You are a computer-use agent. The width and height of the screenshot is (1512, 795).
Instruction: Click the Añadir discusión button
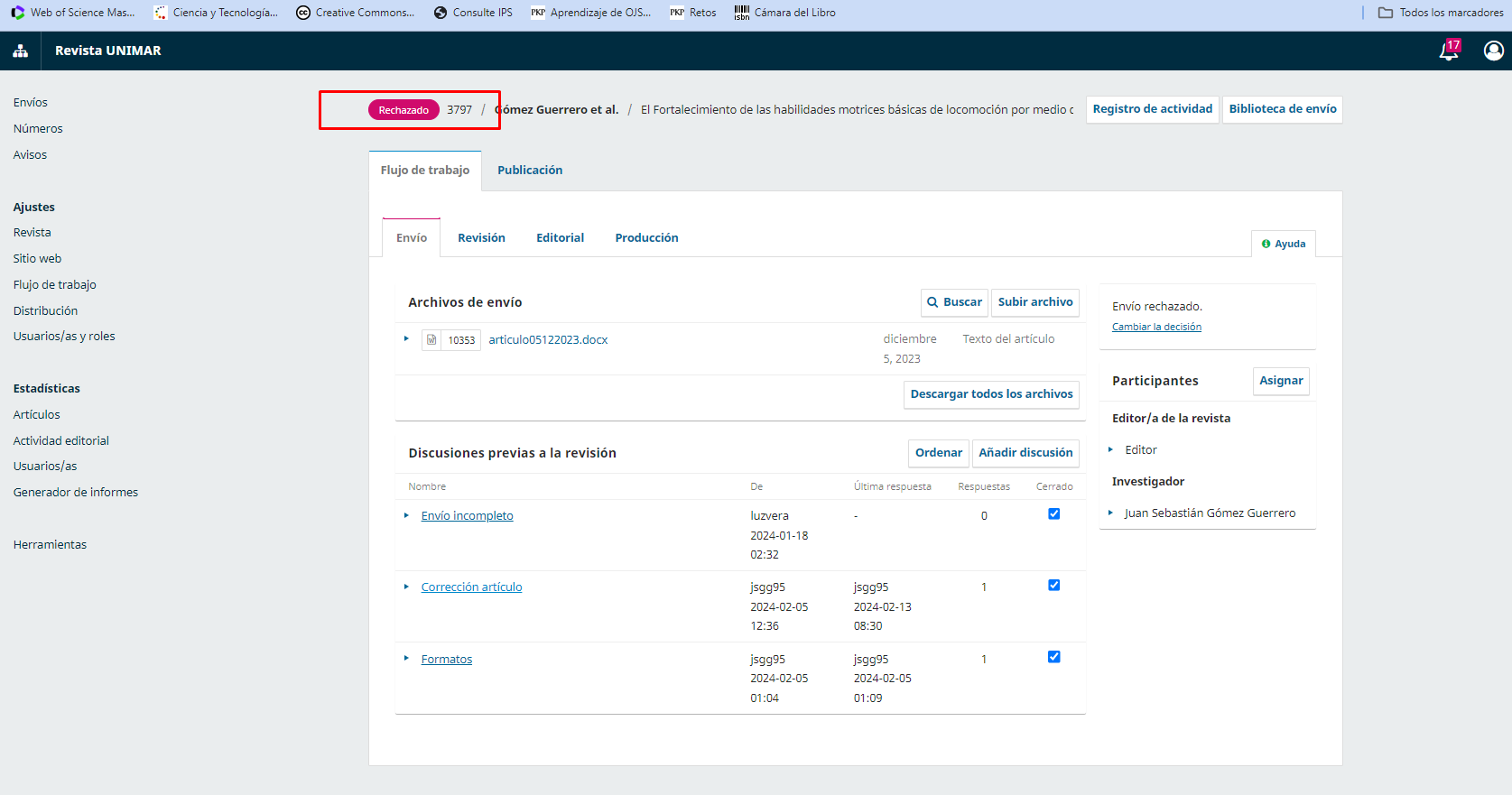tap(1025, 453)
